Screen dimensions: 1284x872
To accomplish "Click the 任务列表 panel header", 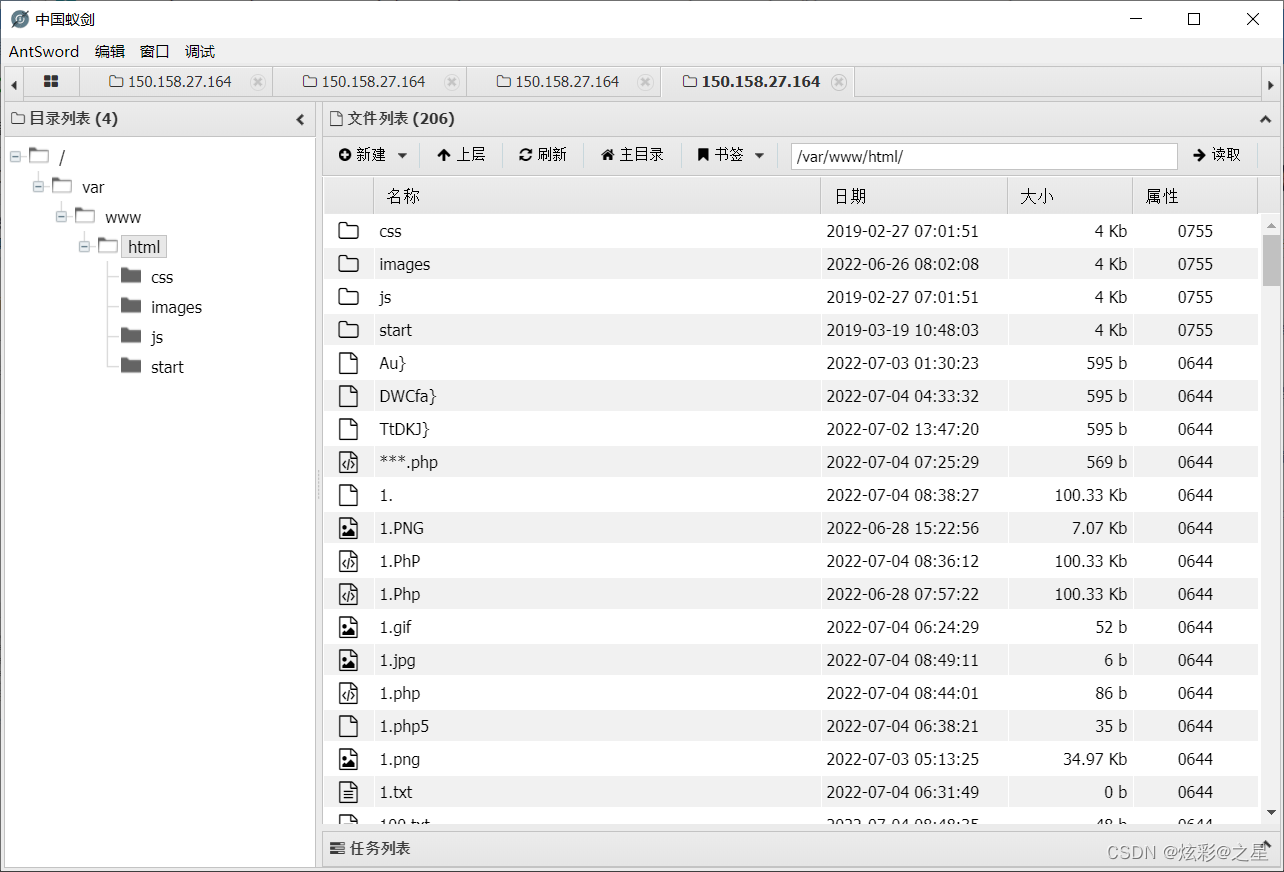I will click(x=800, y=848).
